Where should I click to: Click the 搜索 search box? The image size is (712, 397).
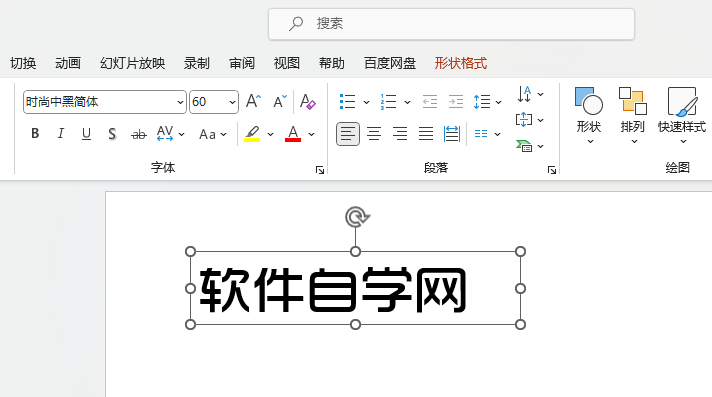point(451,24)
